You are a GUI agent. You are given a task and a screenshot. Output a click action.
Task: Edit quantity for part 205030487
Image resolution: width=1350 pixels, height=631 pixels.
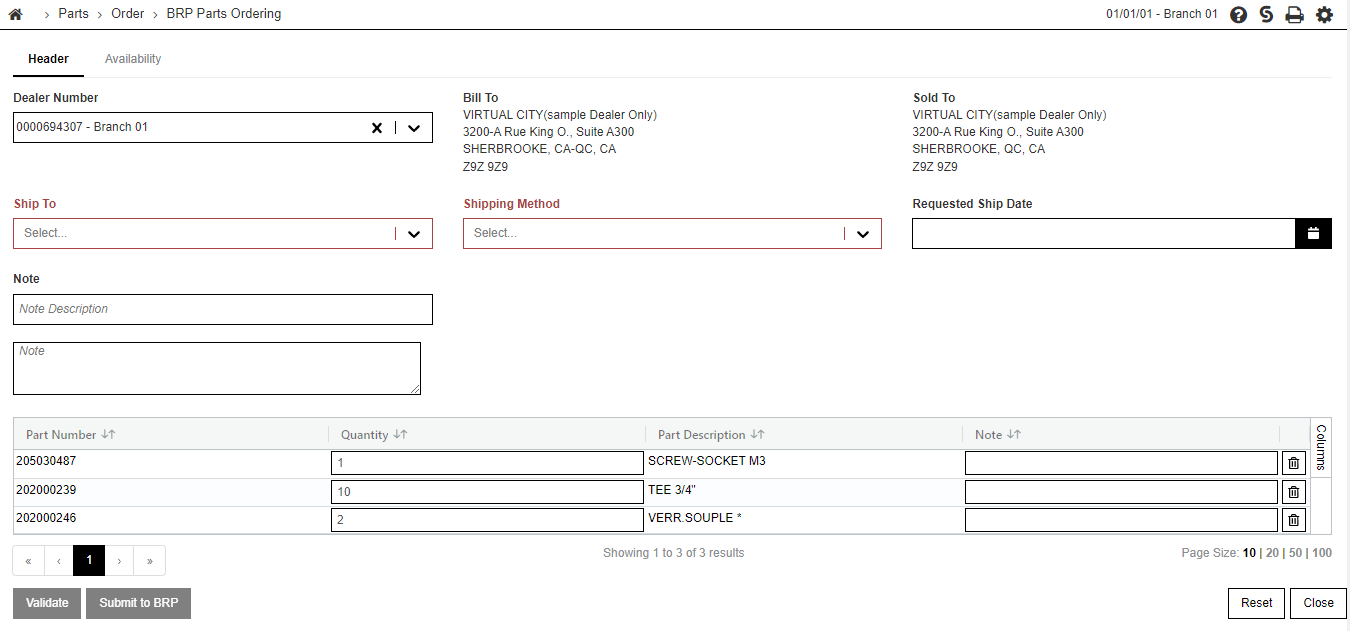[487, 463]
